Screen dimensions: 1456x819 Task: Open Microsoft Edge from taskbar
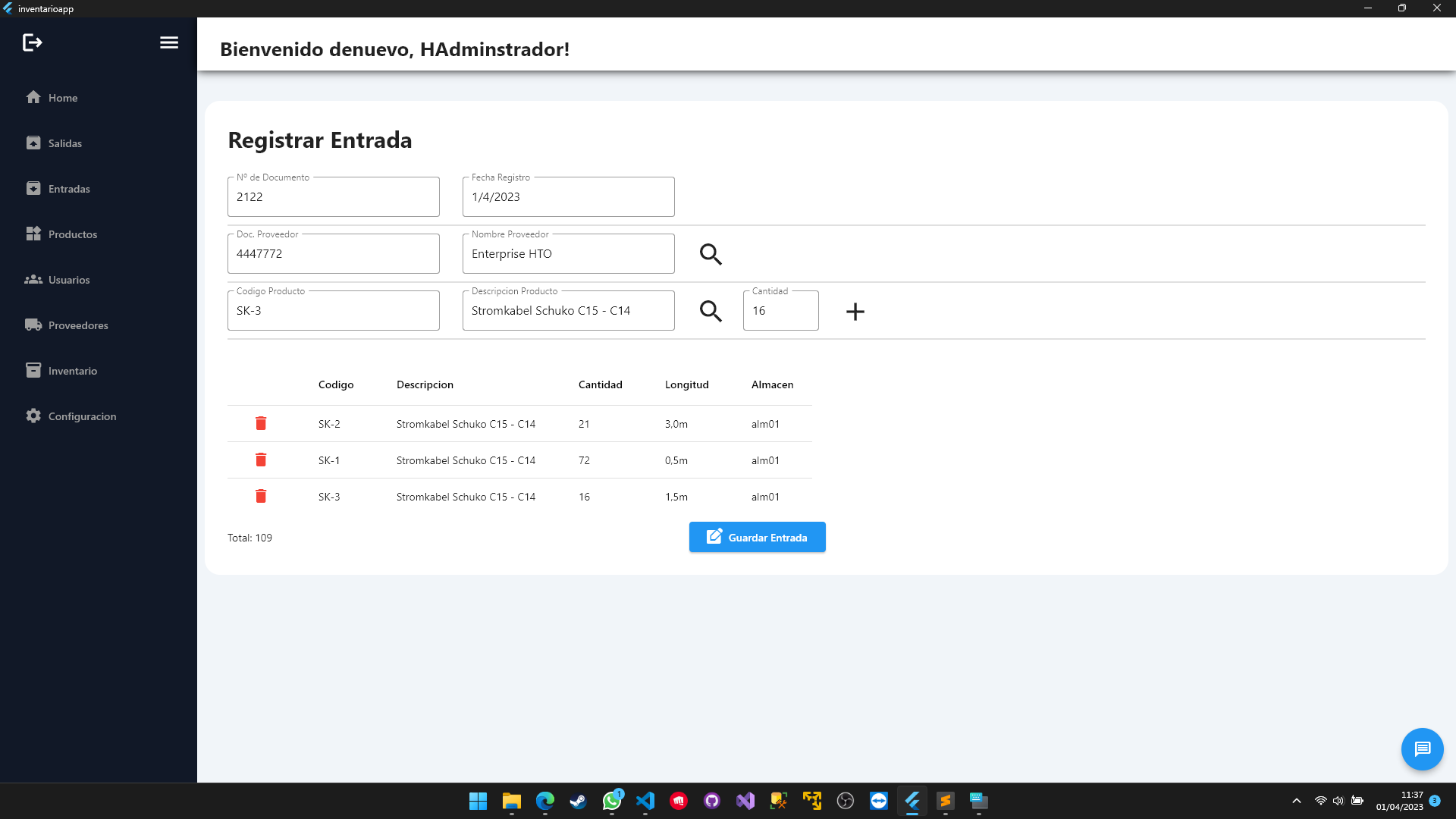click(x=545, y=801)
